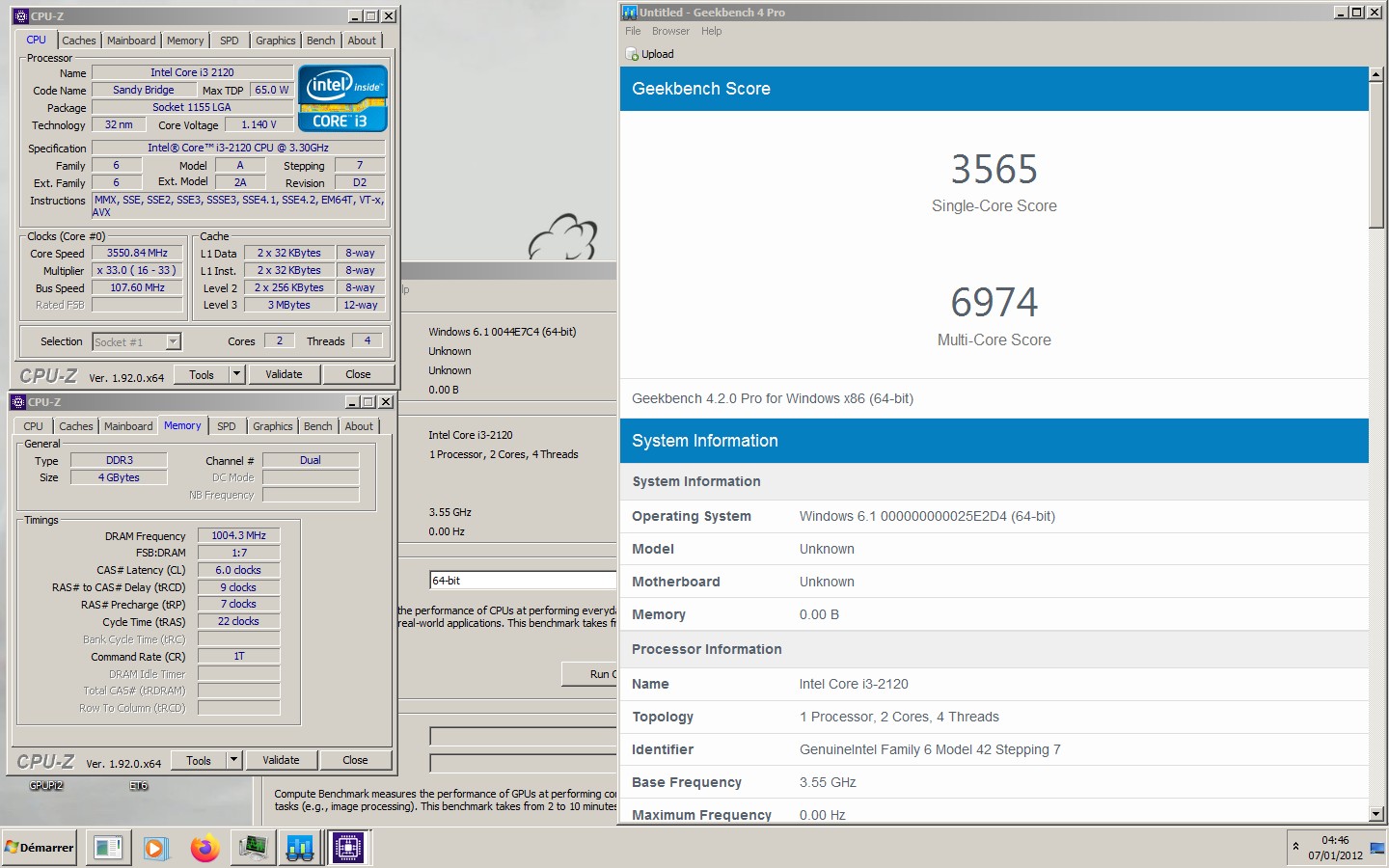Click Geekbench scrollbar down arrow
The width and height of the screenshot is (1389, 868).
tap(1376, 815)
